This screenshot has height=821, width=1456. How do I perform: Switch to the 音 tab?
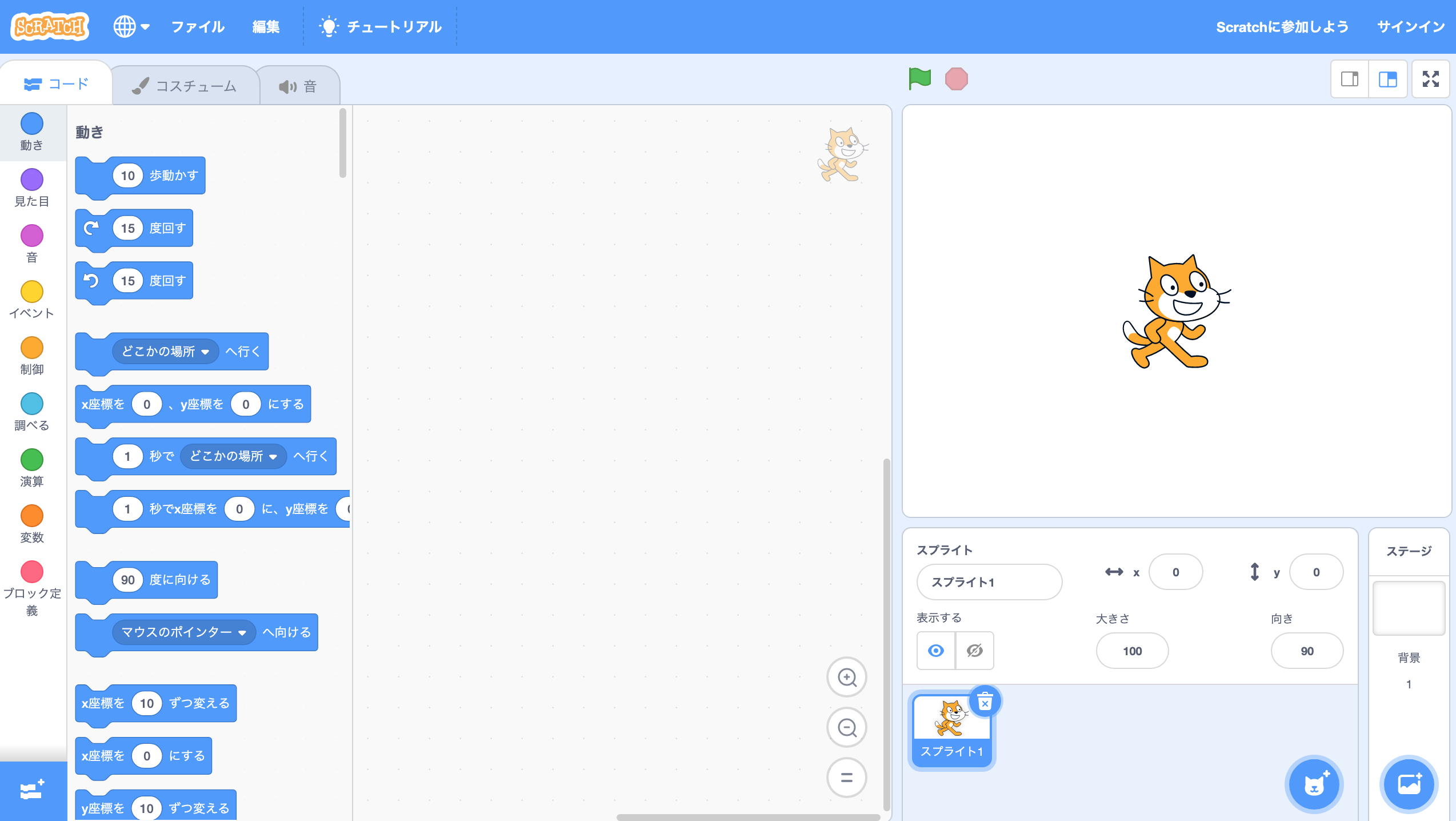click(298, 86)
